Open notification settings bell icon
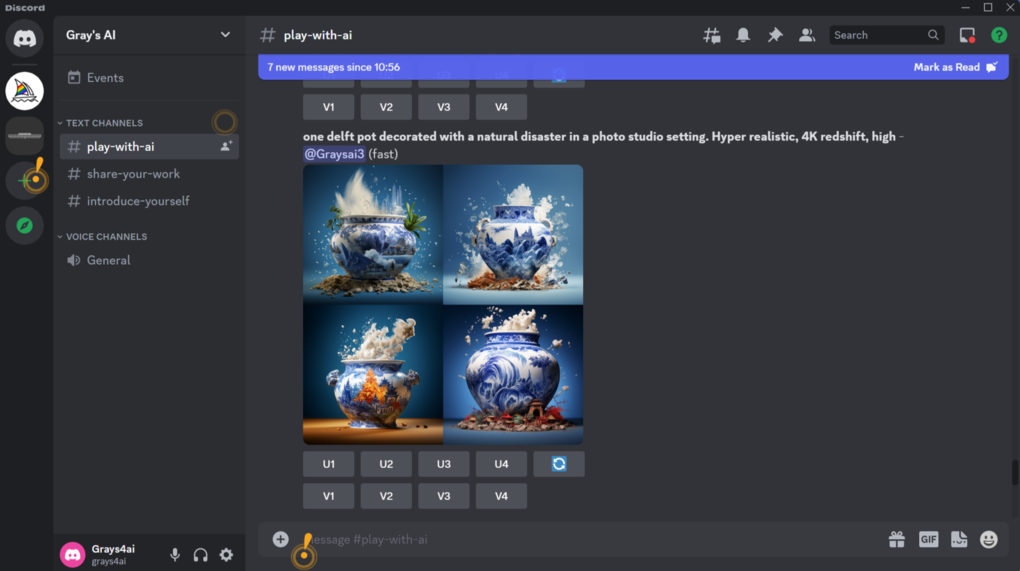Viewport: 1020px width, 571px height. point(743,35)
